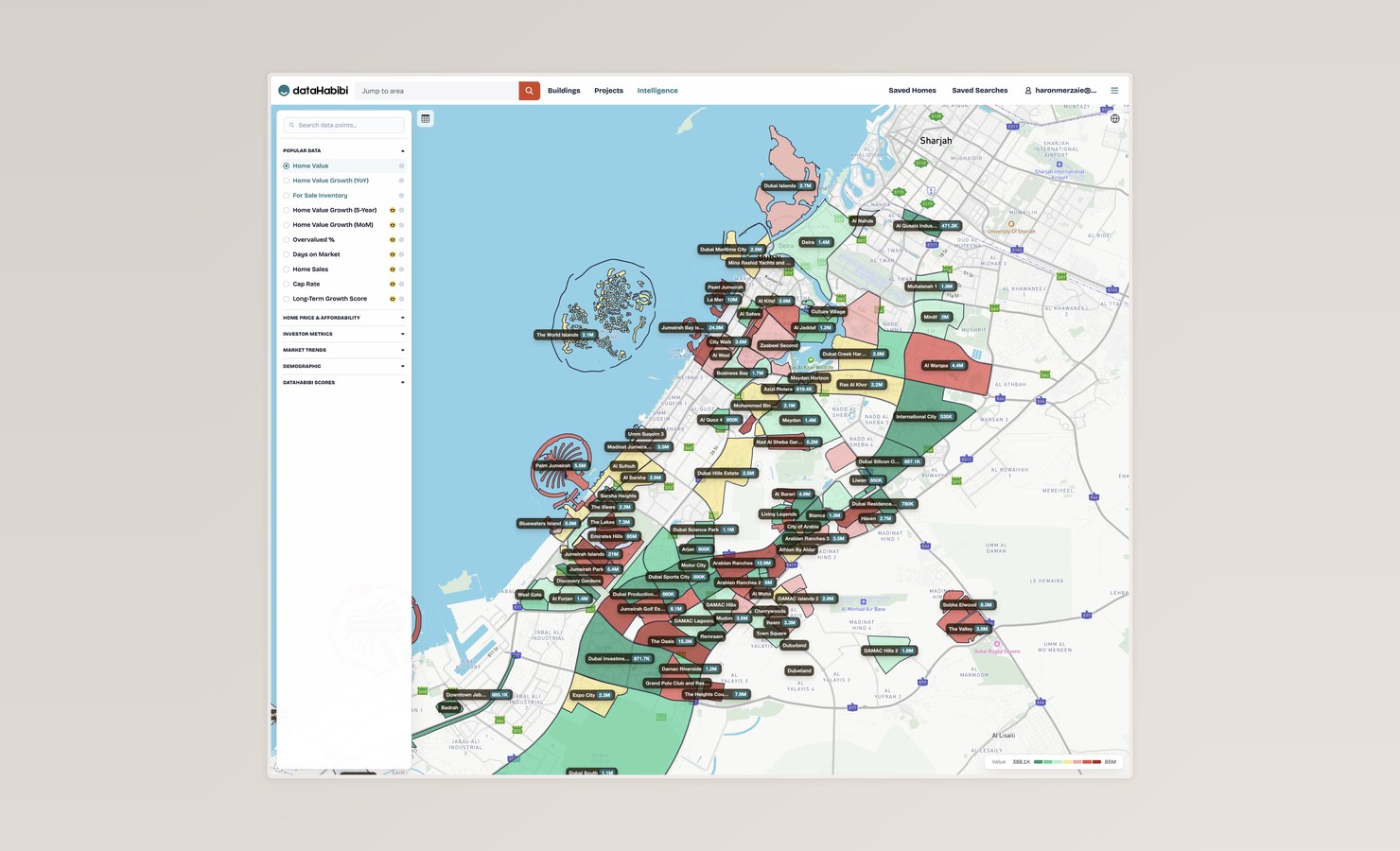Open the table view icon

click(426, 118)
